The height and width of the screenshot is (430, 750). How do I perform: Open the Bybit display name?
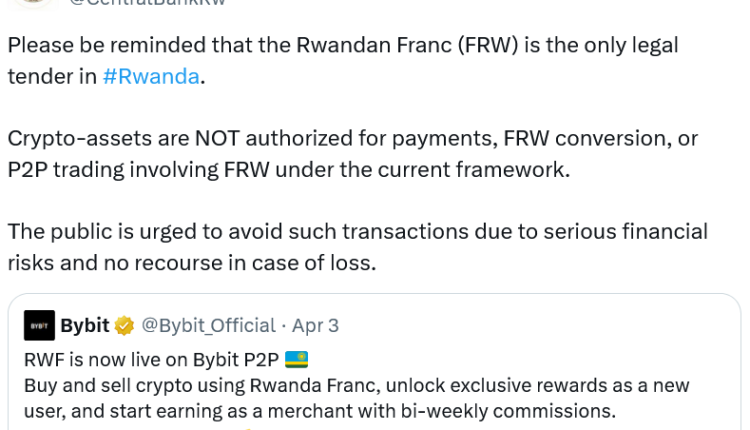click(85, 325)
